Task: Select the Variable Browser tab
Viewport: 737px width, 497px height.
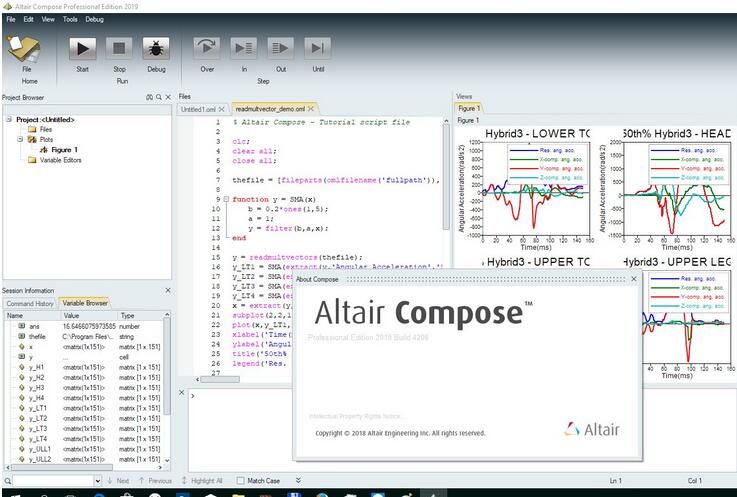Action: [x=85, y=303]
